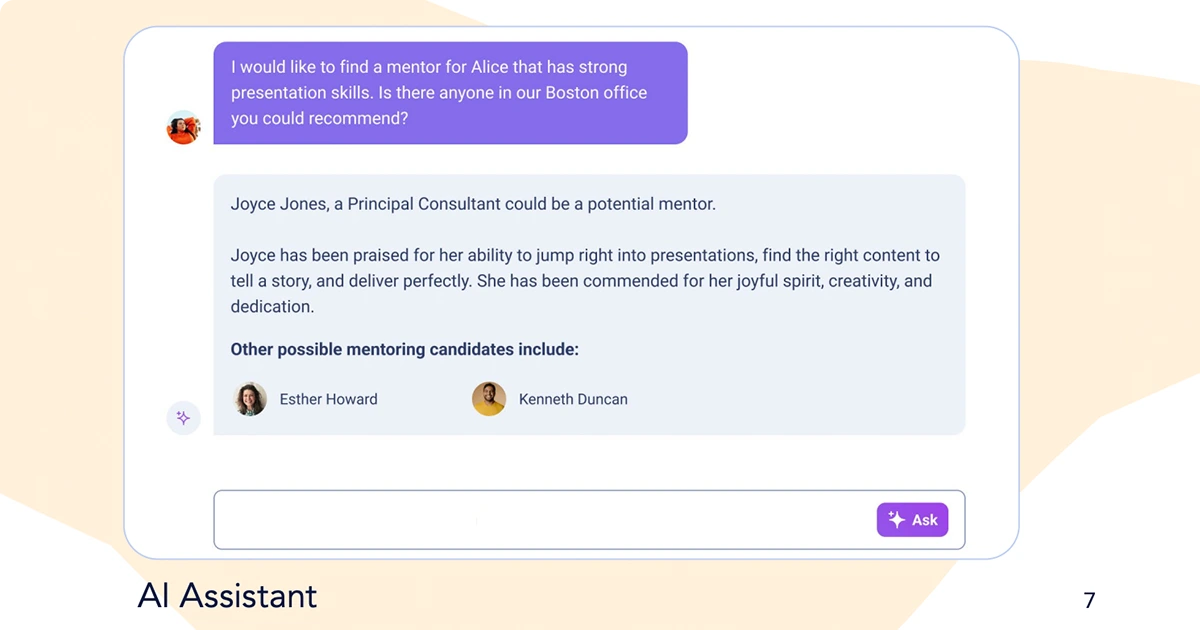
Task: Select Esther Howard's profile picture
Action: [x=249, y=398]
